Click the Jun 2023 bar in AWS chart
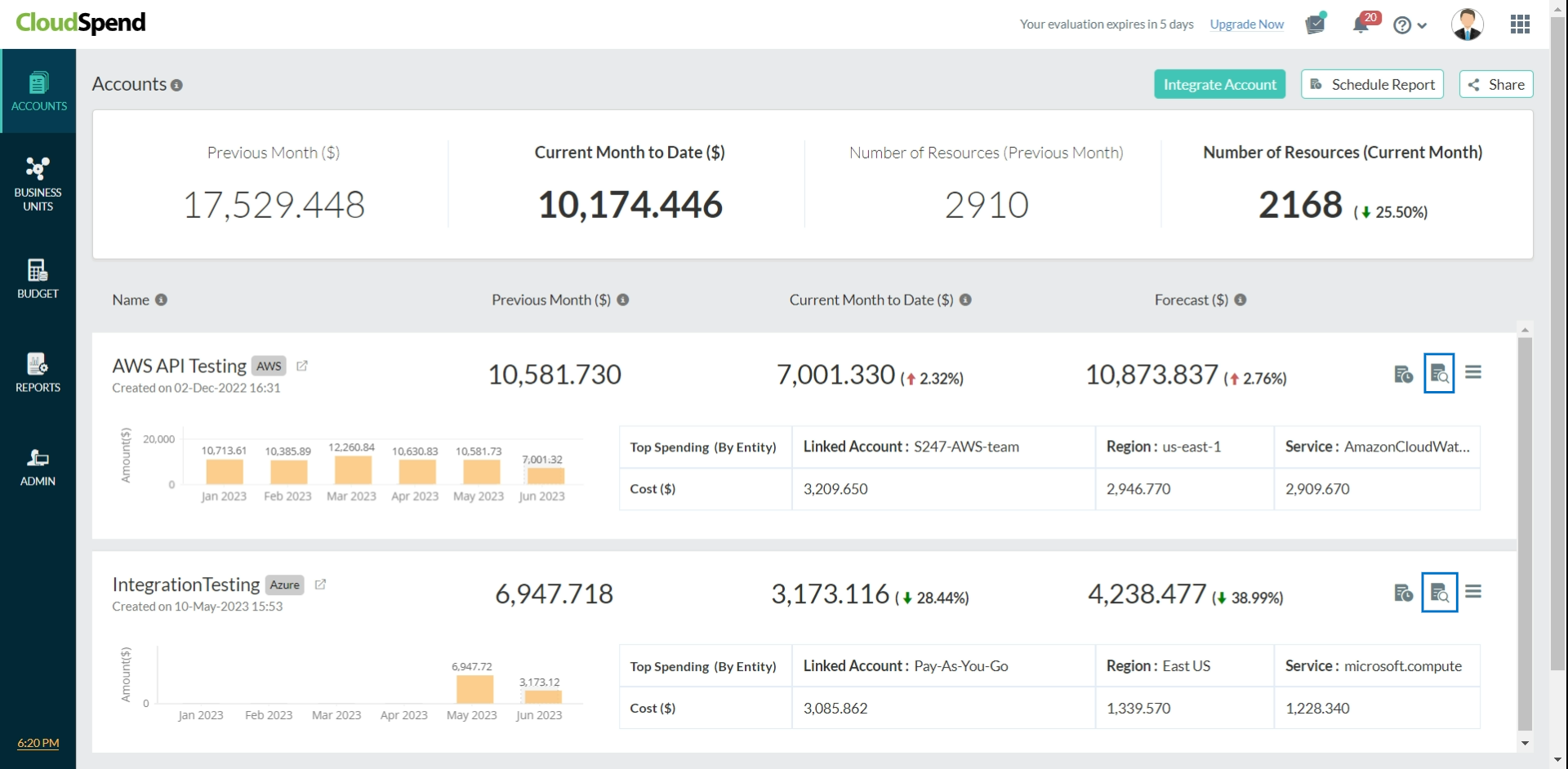The height and width of the screenshot is (769, 1568). pos(546,475)
